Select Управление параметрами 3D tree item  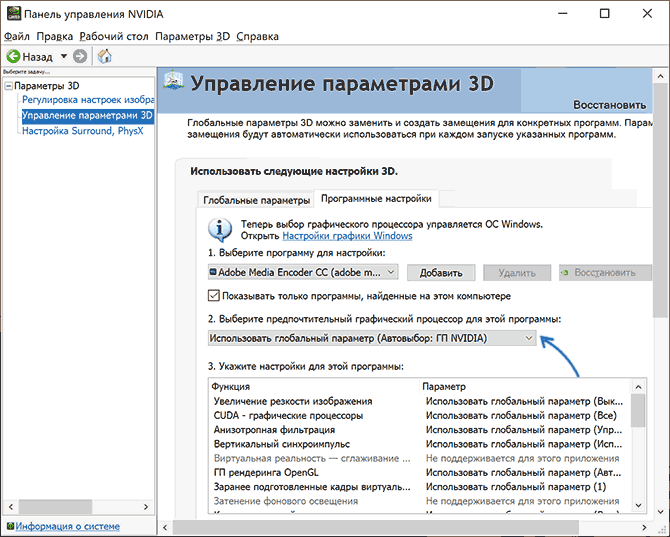tap(87, 115)
